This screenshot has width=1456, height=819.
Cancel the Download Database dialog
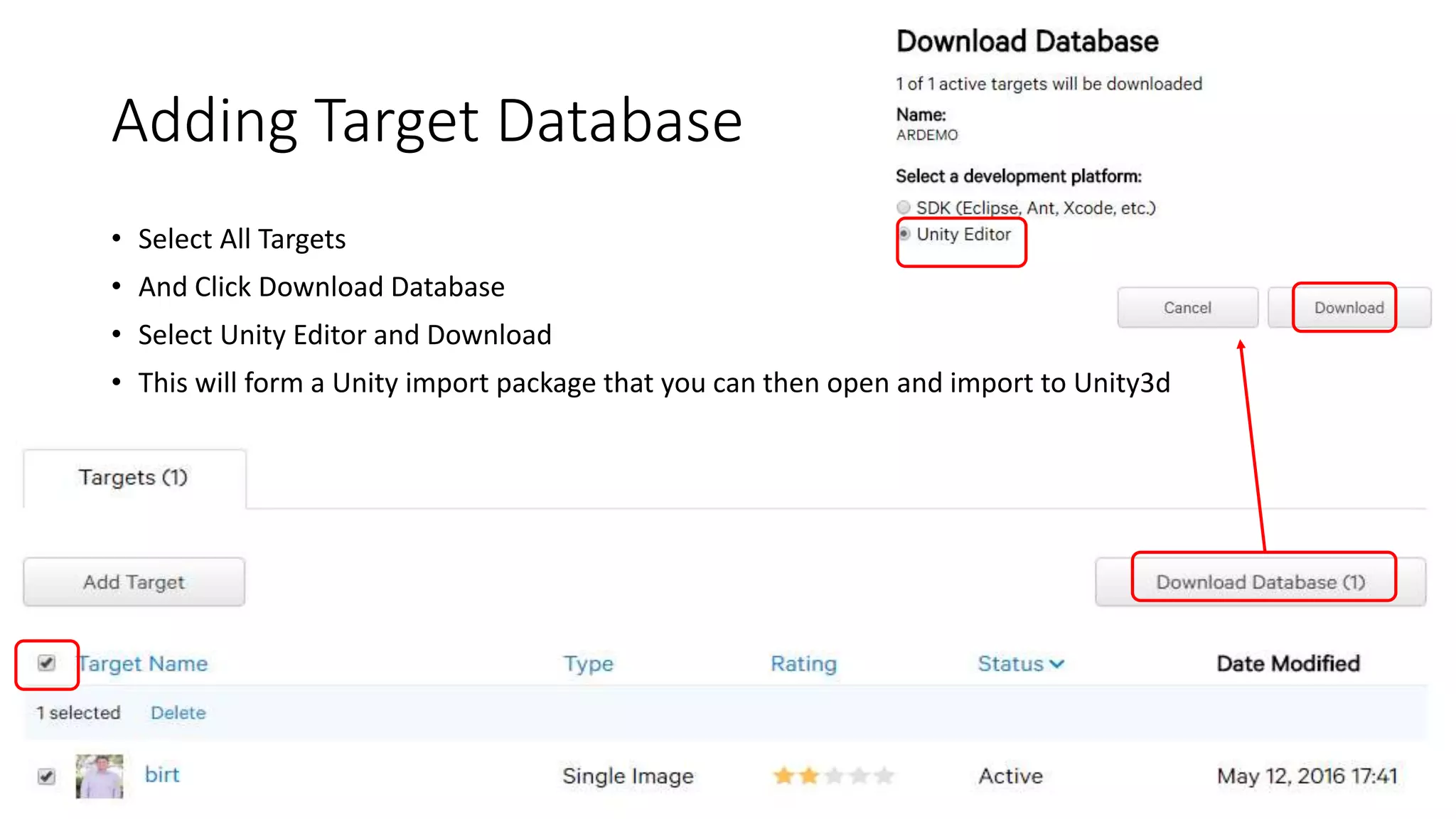coord(1187,308)
